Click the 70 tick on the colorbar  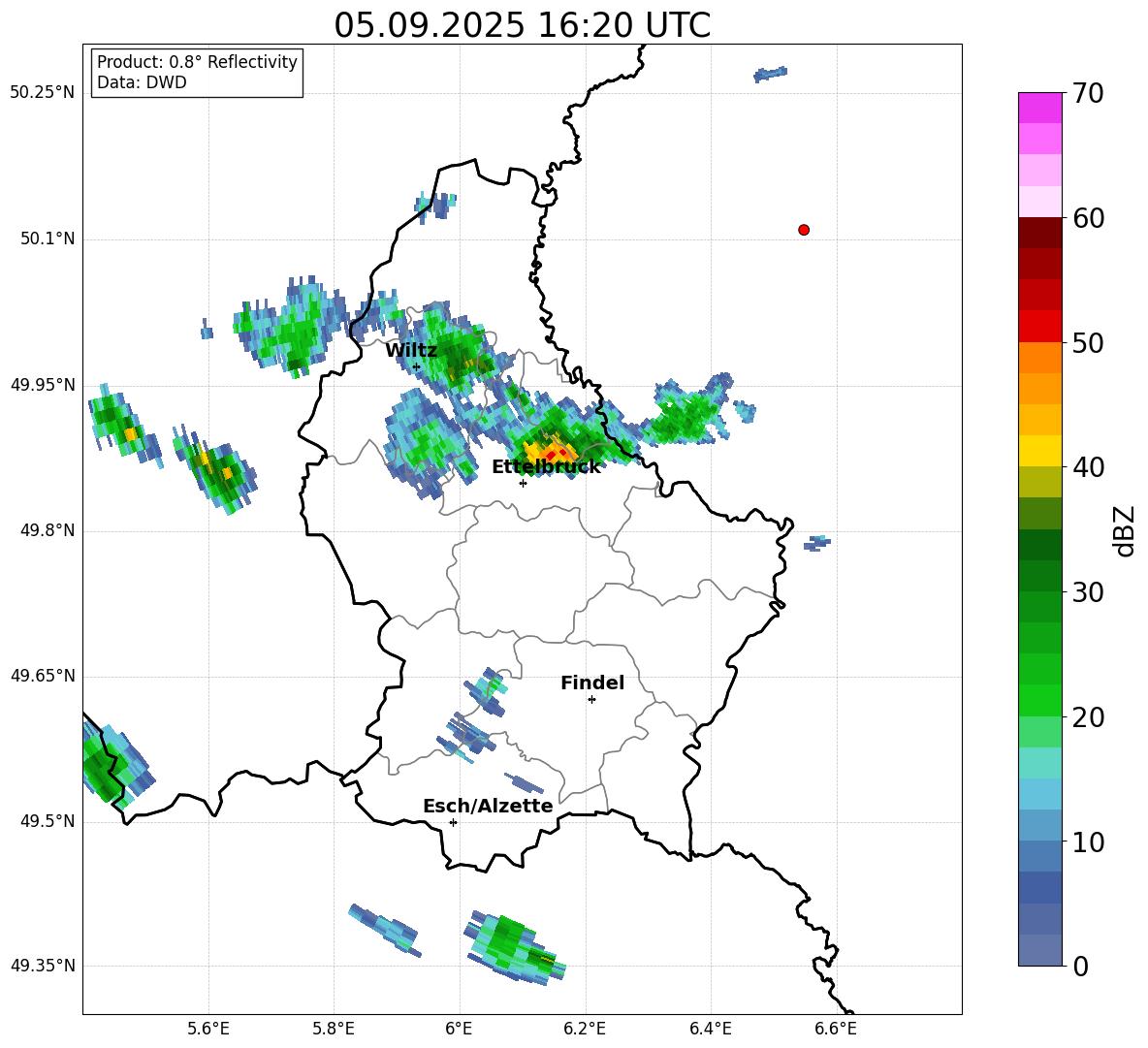click(x=1087, y=94)
